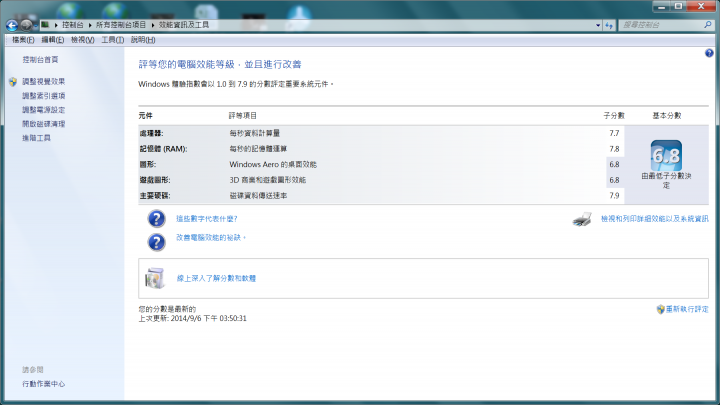Click the 記憶體 (RAM): row label

[163, 149]
